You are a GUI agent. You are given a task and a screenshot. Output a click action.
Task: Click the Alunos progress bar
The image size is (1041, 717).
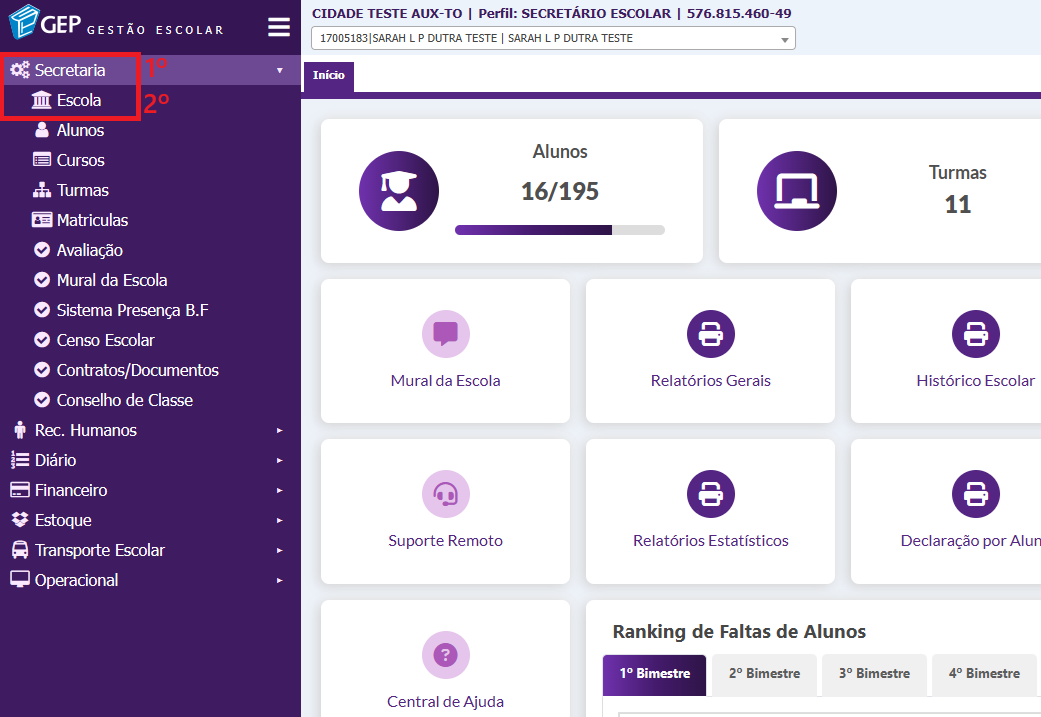click(x=559, y=230)
